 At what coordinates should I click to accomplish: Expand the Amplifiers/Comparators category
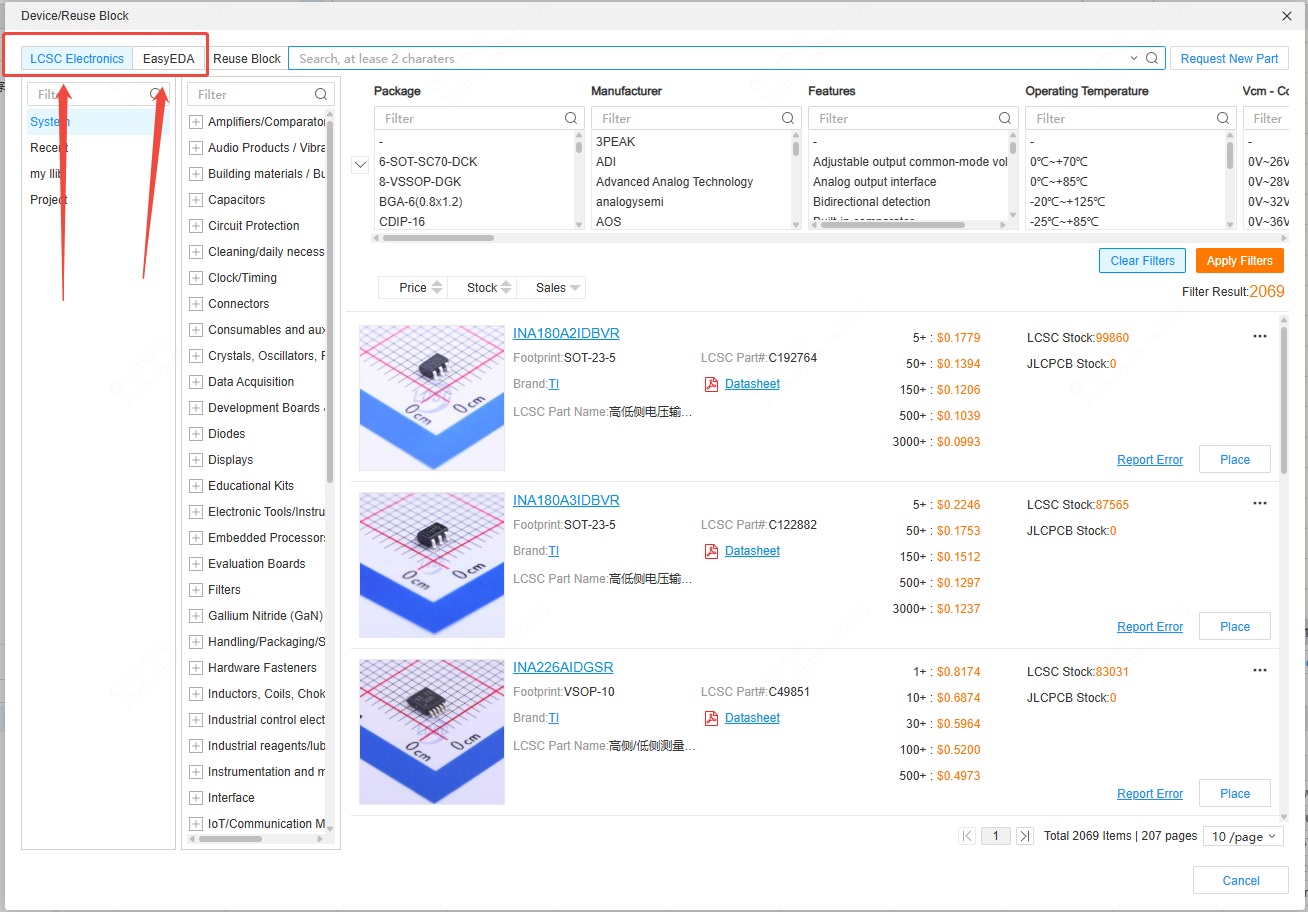tap(196, 122)
